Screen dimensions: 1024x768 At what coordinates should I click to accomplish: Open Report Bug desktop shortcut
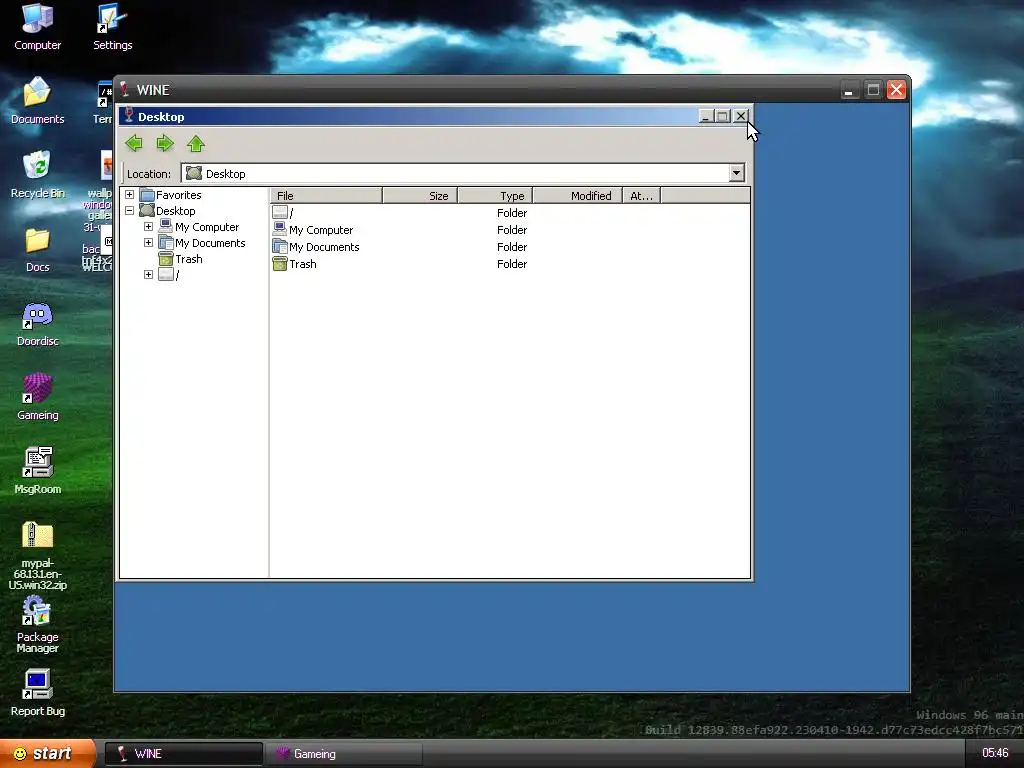(x=37, y=694)
